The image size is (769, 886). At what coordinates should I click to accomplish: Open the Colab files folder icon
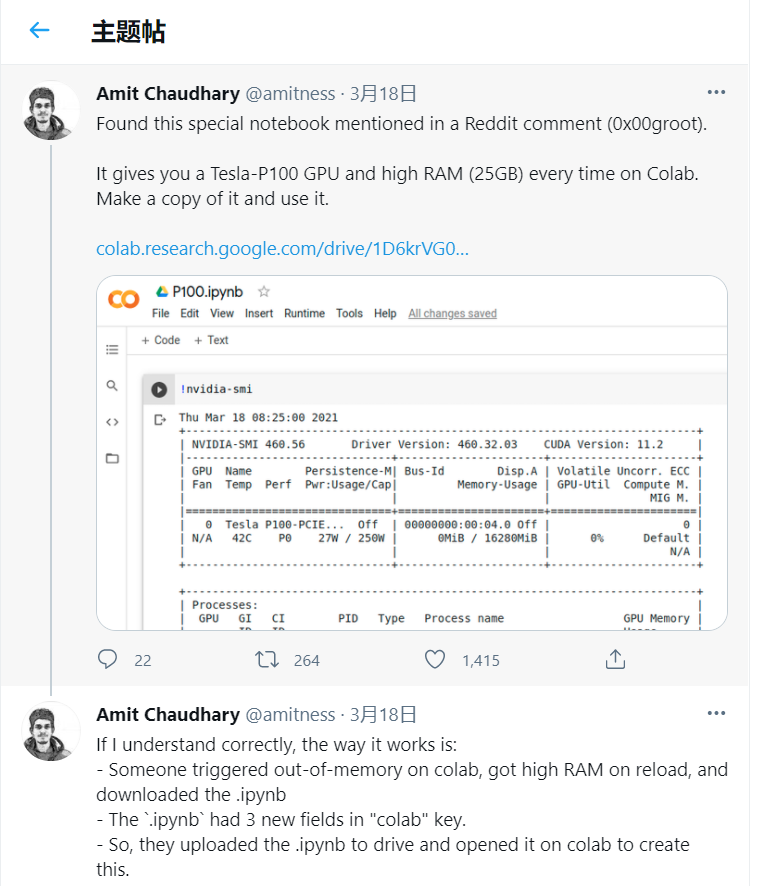112,458
